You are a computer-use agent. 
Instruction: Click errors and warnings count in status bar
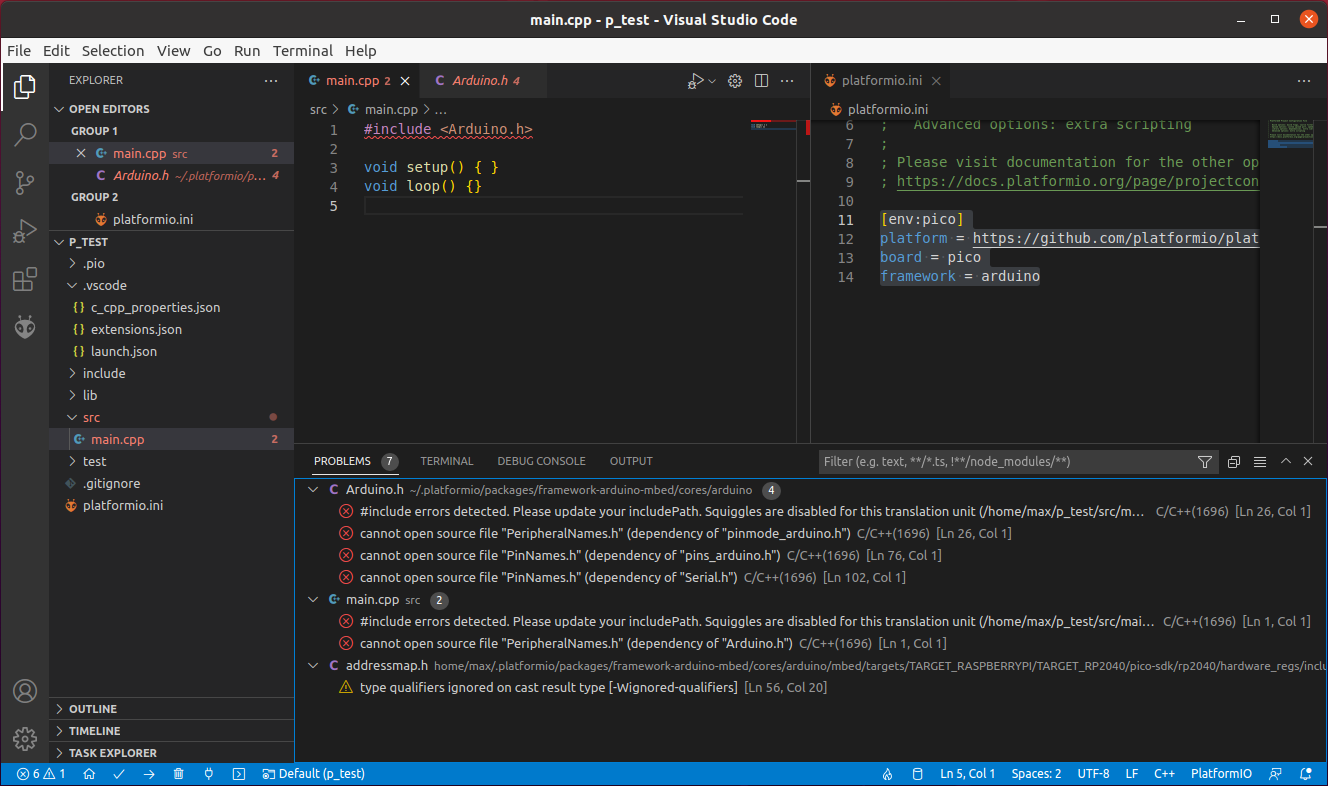tap(41, 774)
